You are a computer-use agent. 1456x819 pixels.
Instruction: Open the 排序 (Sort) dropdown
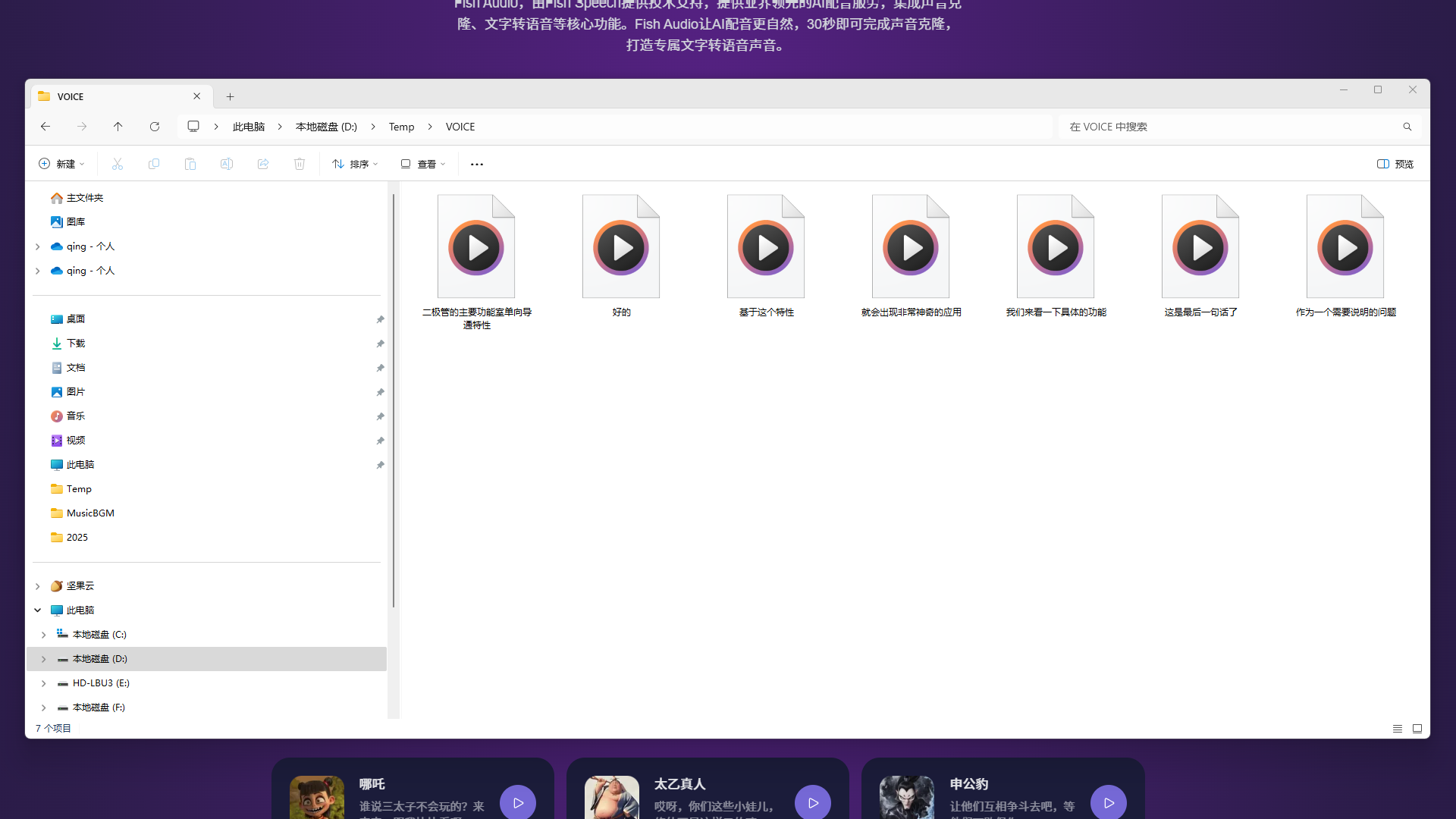354,164
